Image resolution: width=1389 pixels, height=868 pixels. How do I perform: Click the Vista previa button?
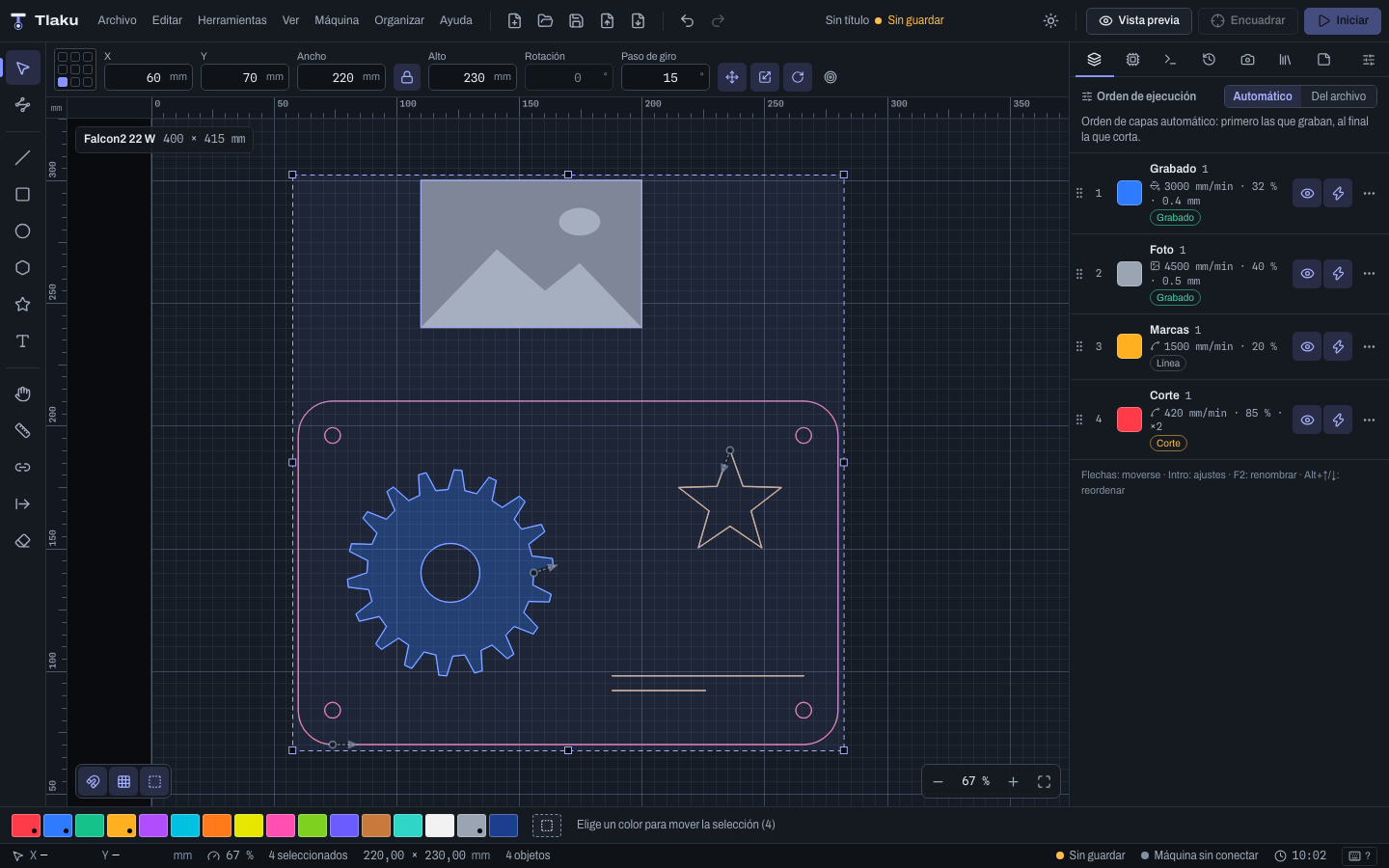coord(1139,20)
